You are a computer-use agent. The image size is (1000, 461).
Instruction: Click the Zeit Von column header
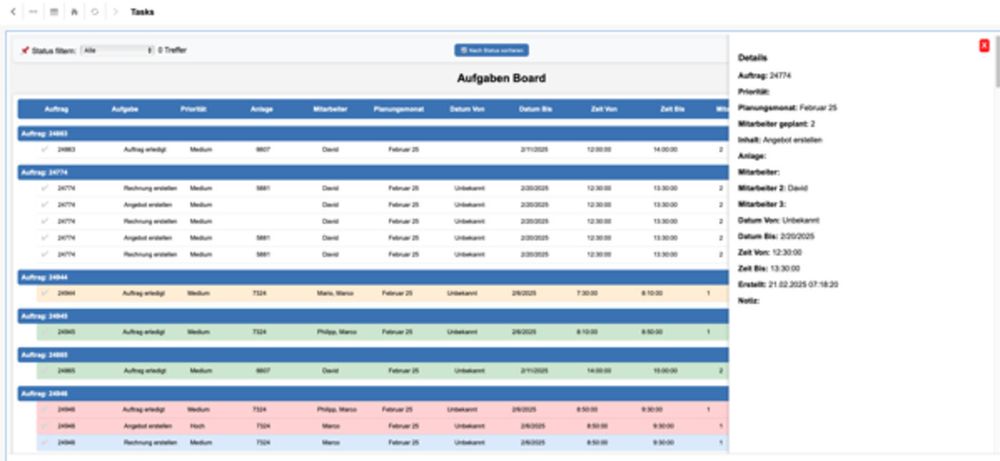(604, 109)
